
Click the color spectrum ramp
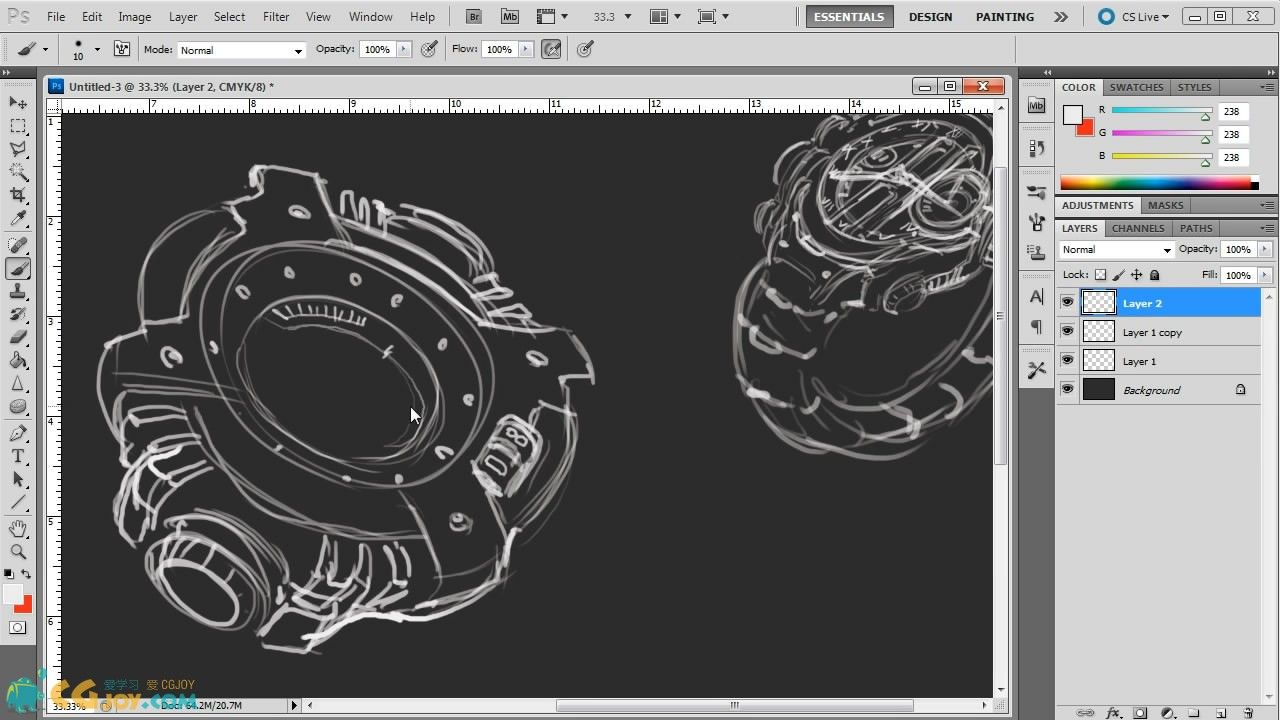tap(1156, 182)
